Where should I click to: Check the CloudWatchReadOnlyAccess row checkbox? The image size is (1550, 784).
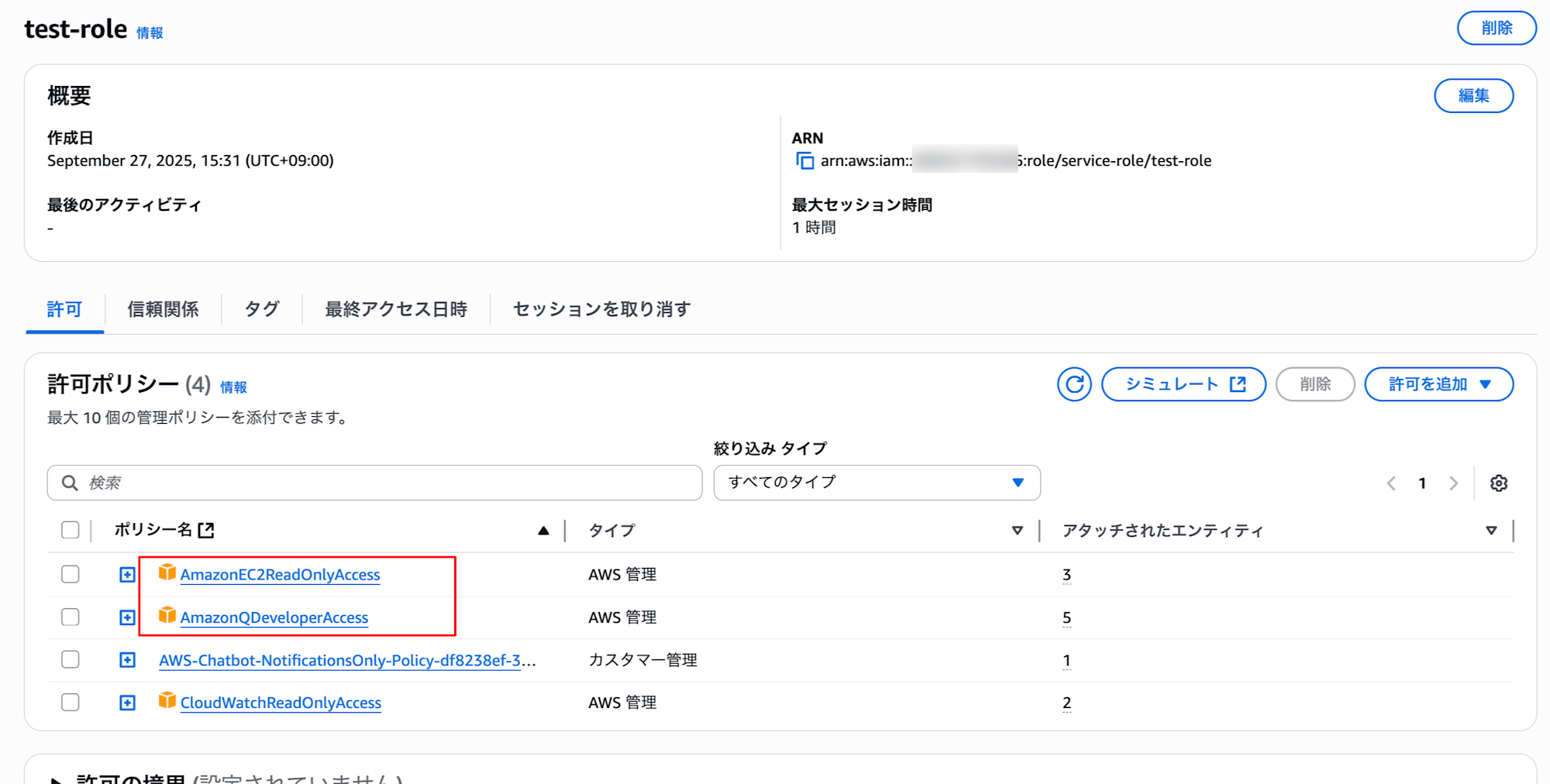point(71,702)
